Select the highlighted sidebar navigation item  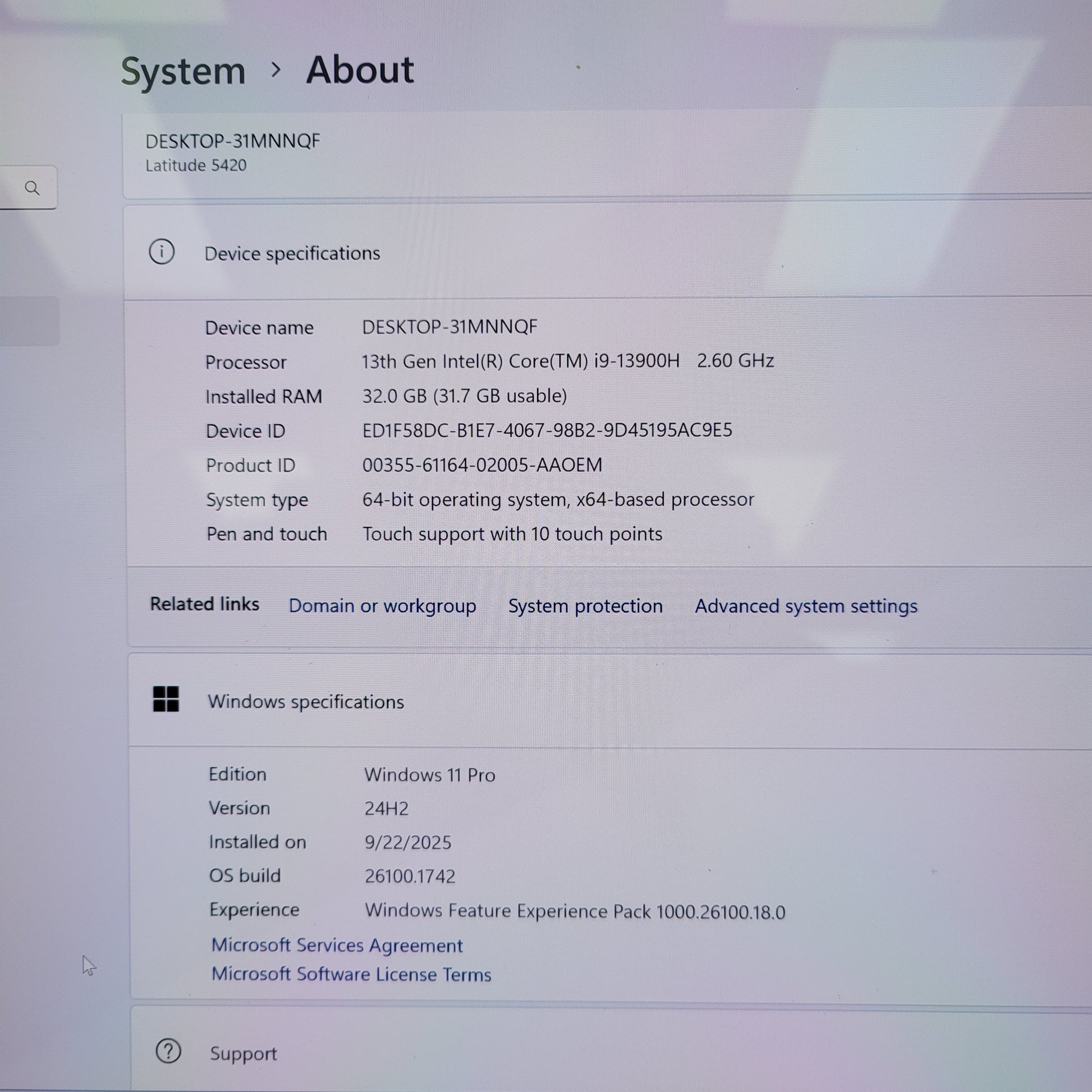click(29, 321)
